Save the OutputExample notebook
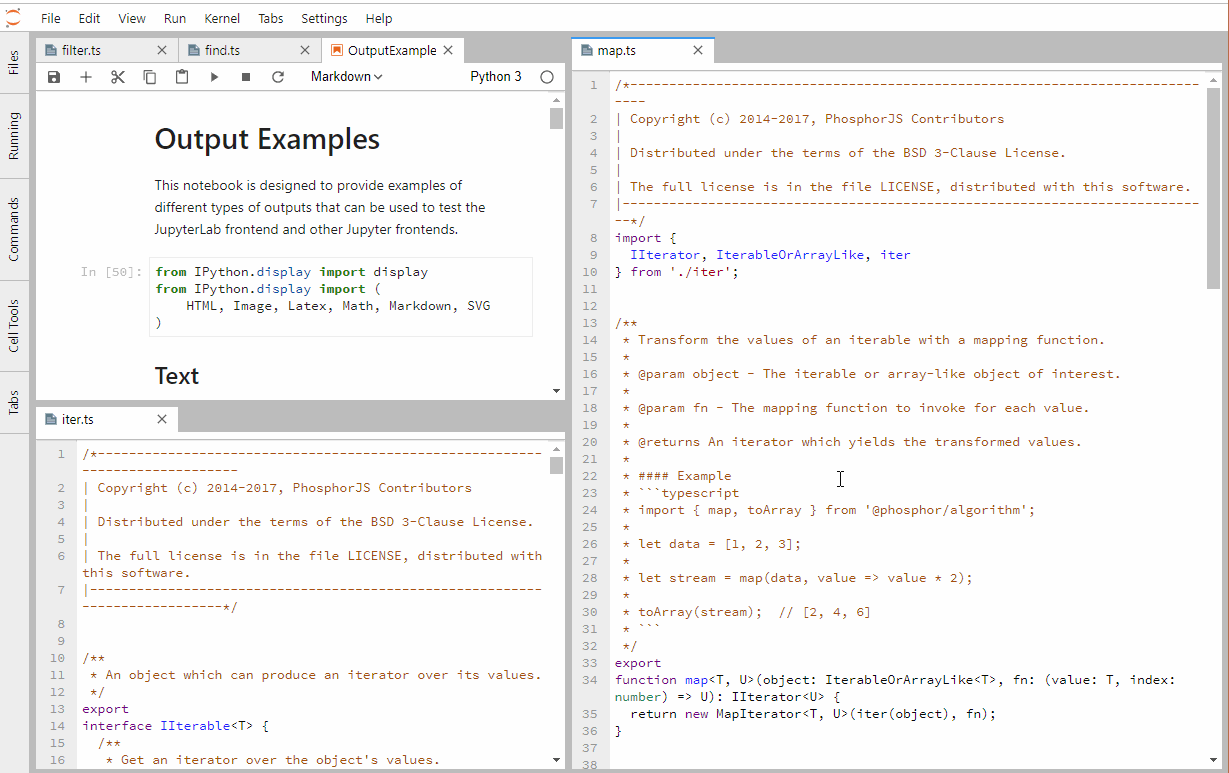The height and width of the screenshot is (773, 1229). click(x=53, y=76)
